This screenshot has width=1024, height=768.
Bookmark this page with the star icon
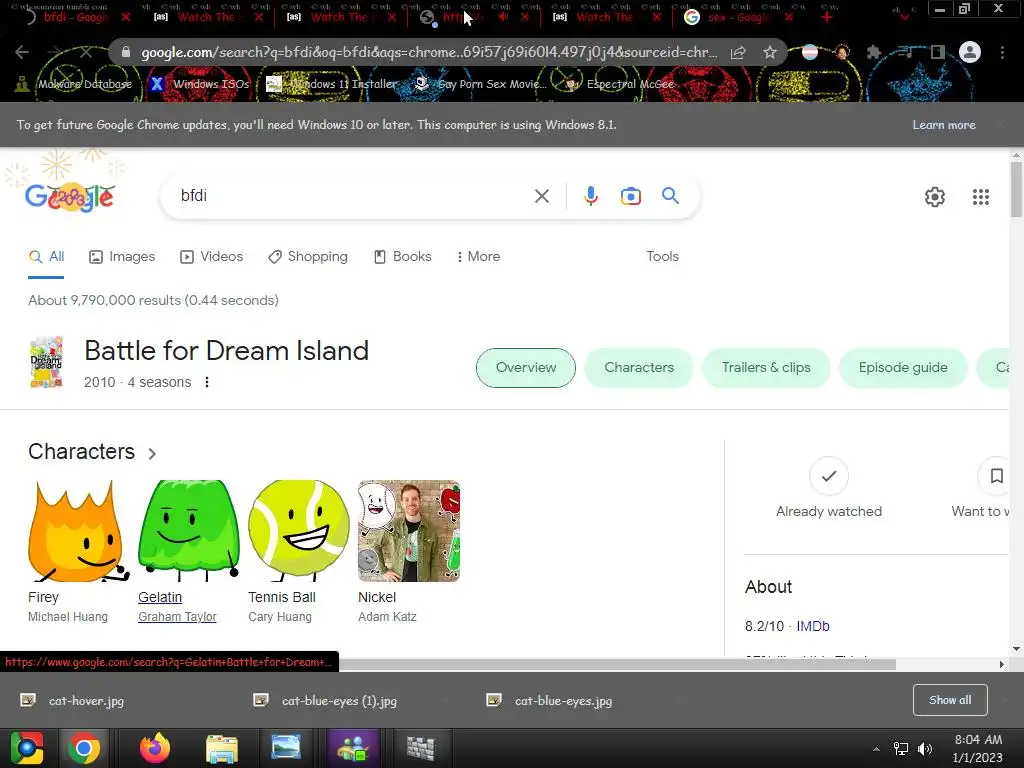click(x=770, y=52)
